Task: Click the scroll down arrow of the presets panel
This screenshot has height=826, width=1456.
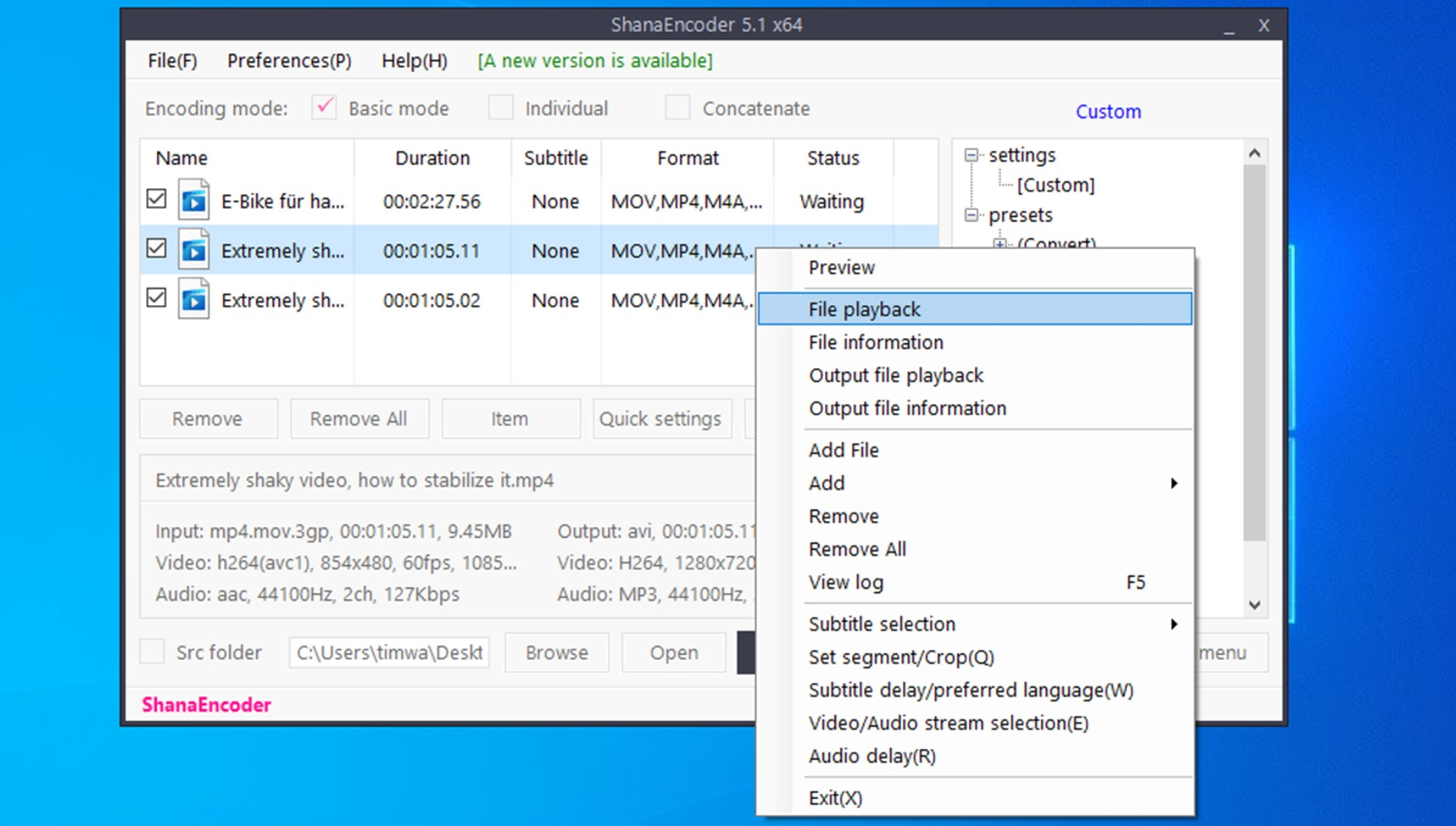Action: [1254, 605]
